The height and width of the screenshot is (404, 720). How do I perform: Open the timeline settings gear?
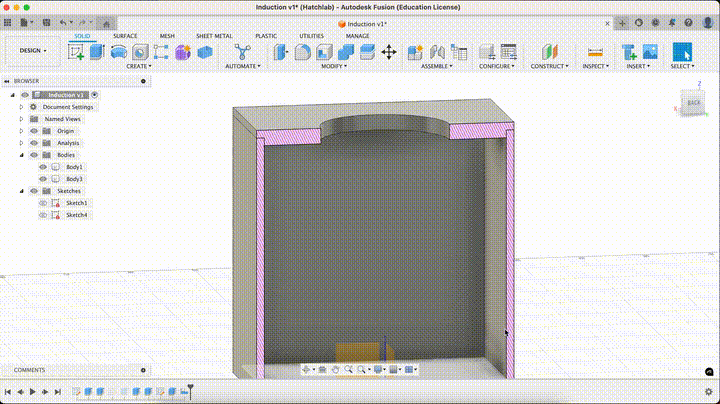pyautogui.click(x=709, y=392)
